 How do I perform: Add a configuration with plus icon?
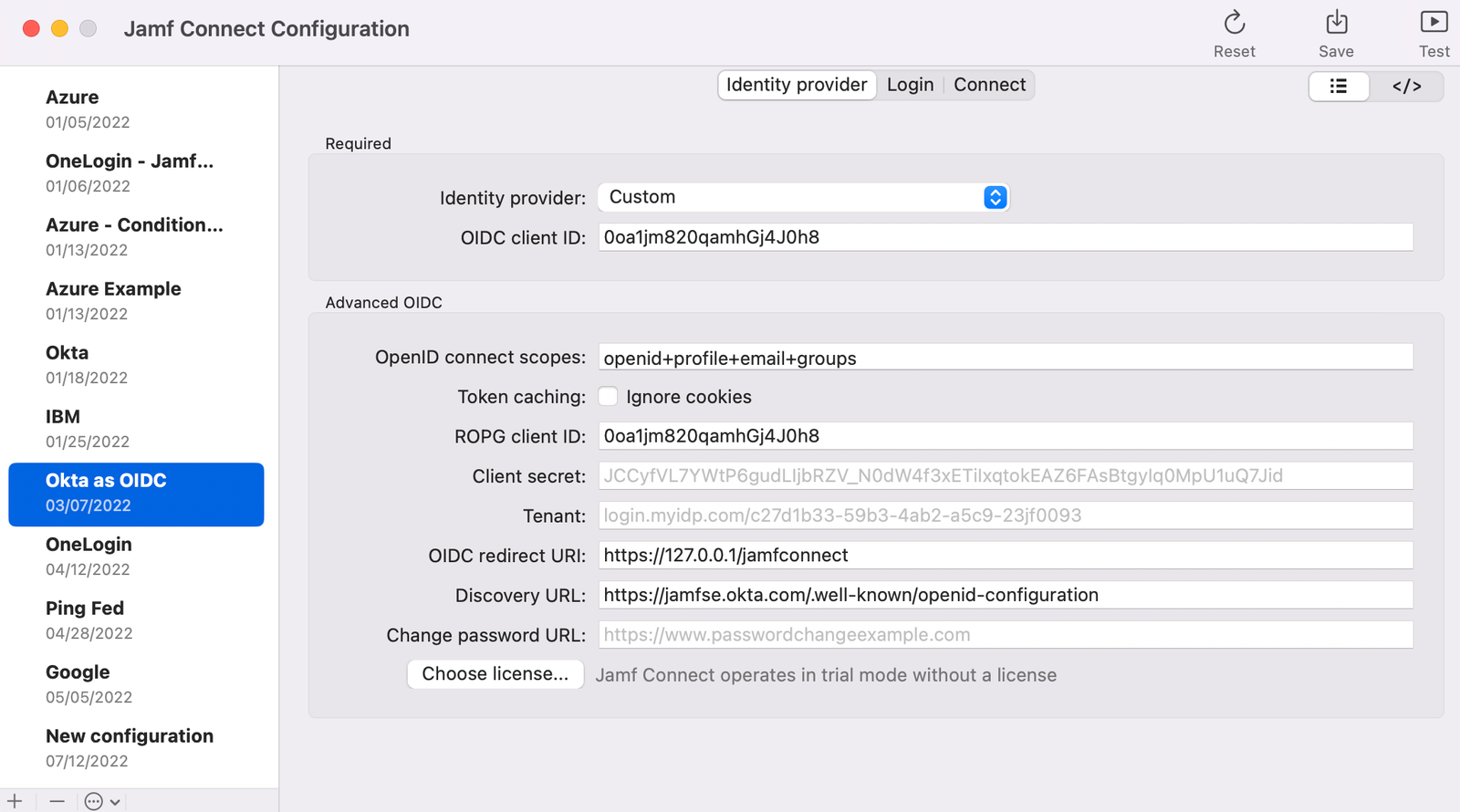(15, 801)
